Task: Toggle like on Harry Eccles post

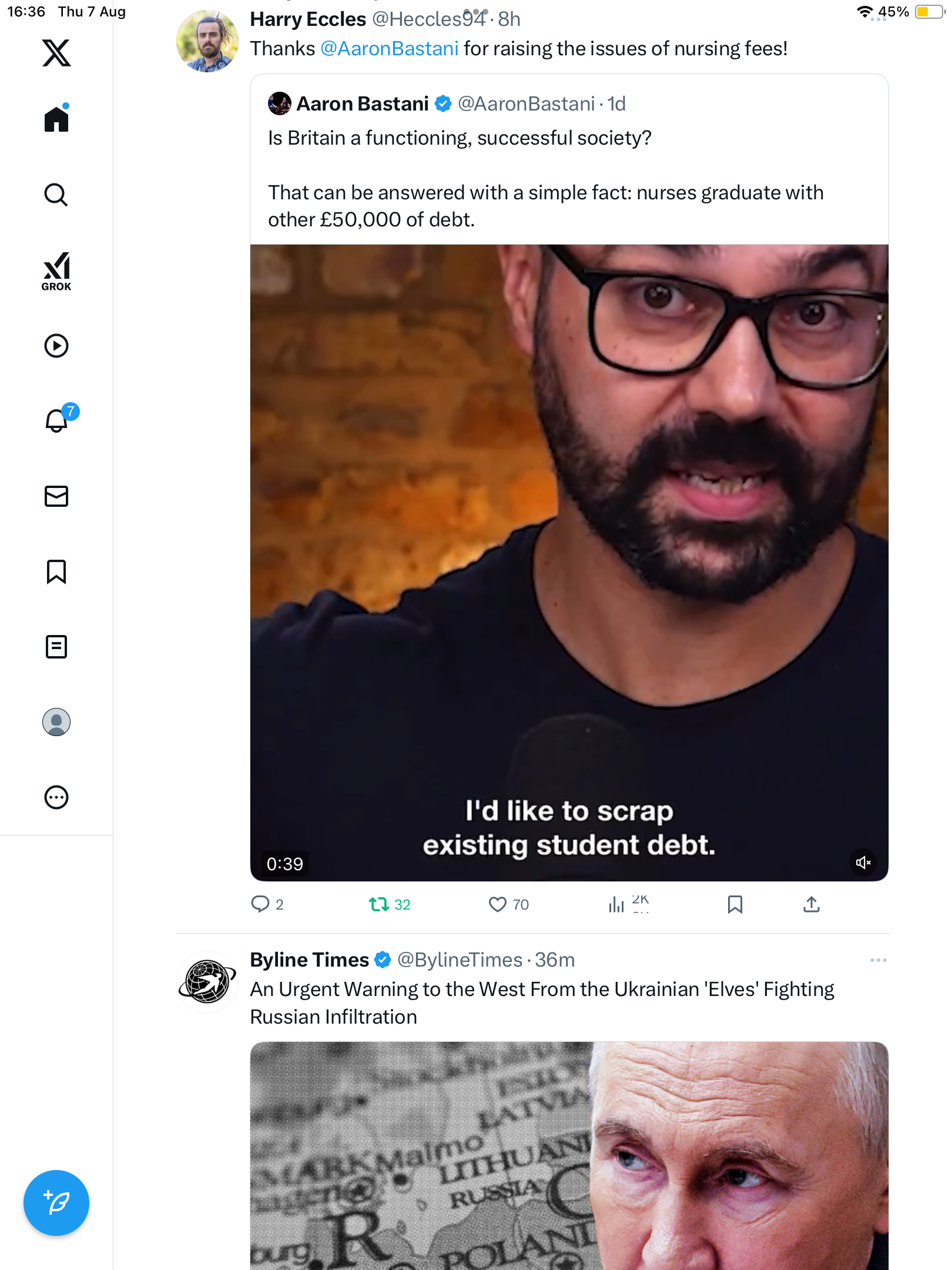Action: click(x=498, y=904)
